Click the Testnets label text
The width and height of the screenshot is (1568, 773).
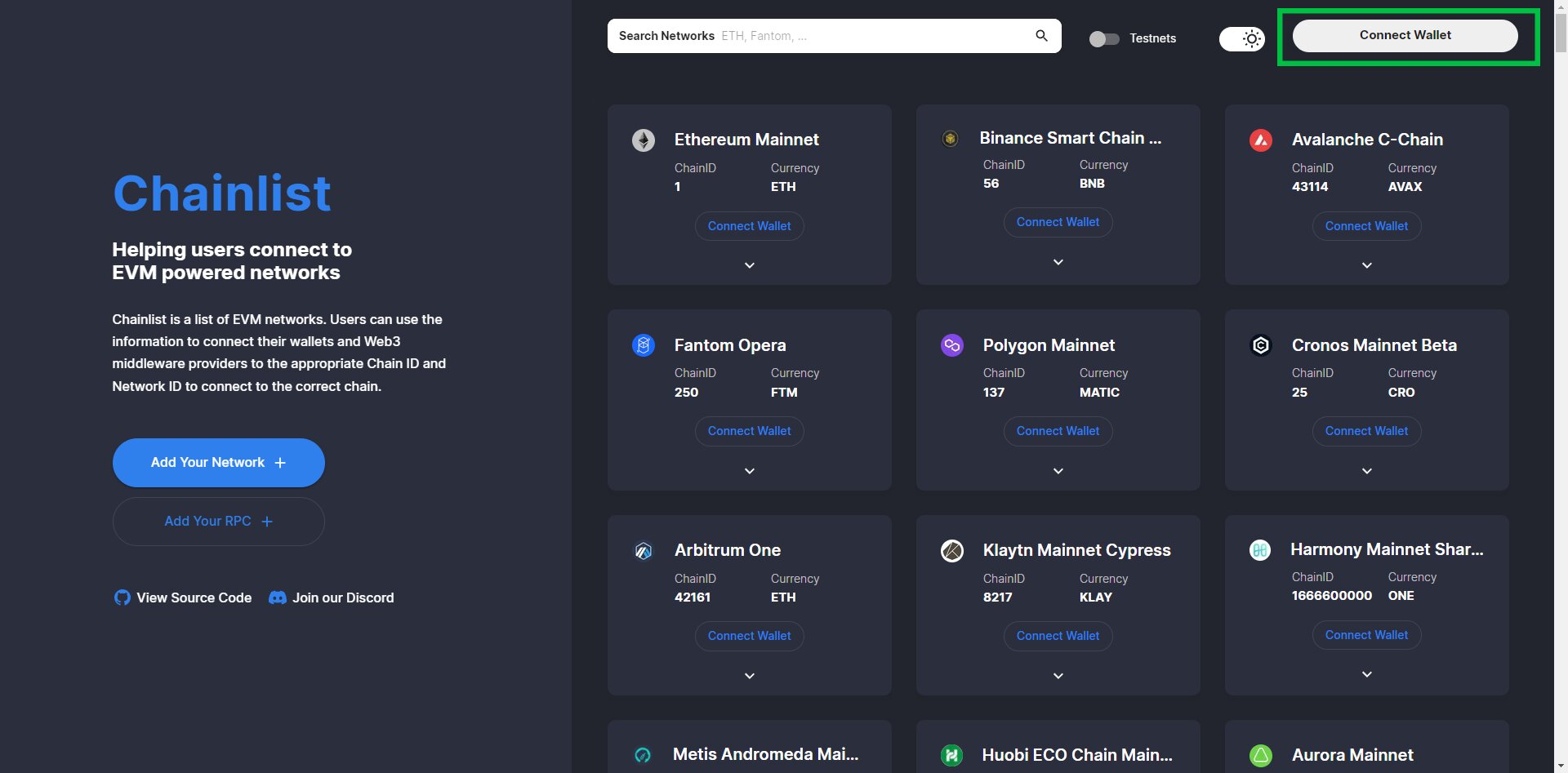pyautogui.click(x=1153, y=38)
